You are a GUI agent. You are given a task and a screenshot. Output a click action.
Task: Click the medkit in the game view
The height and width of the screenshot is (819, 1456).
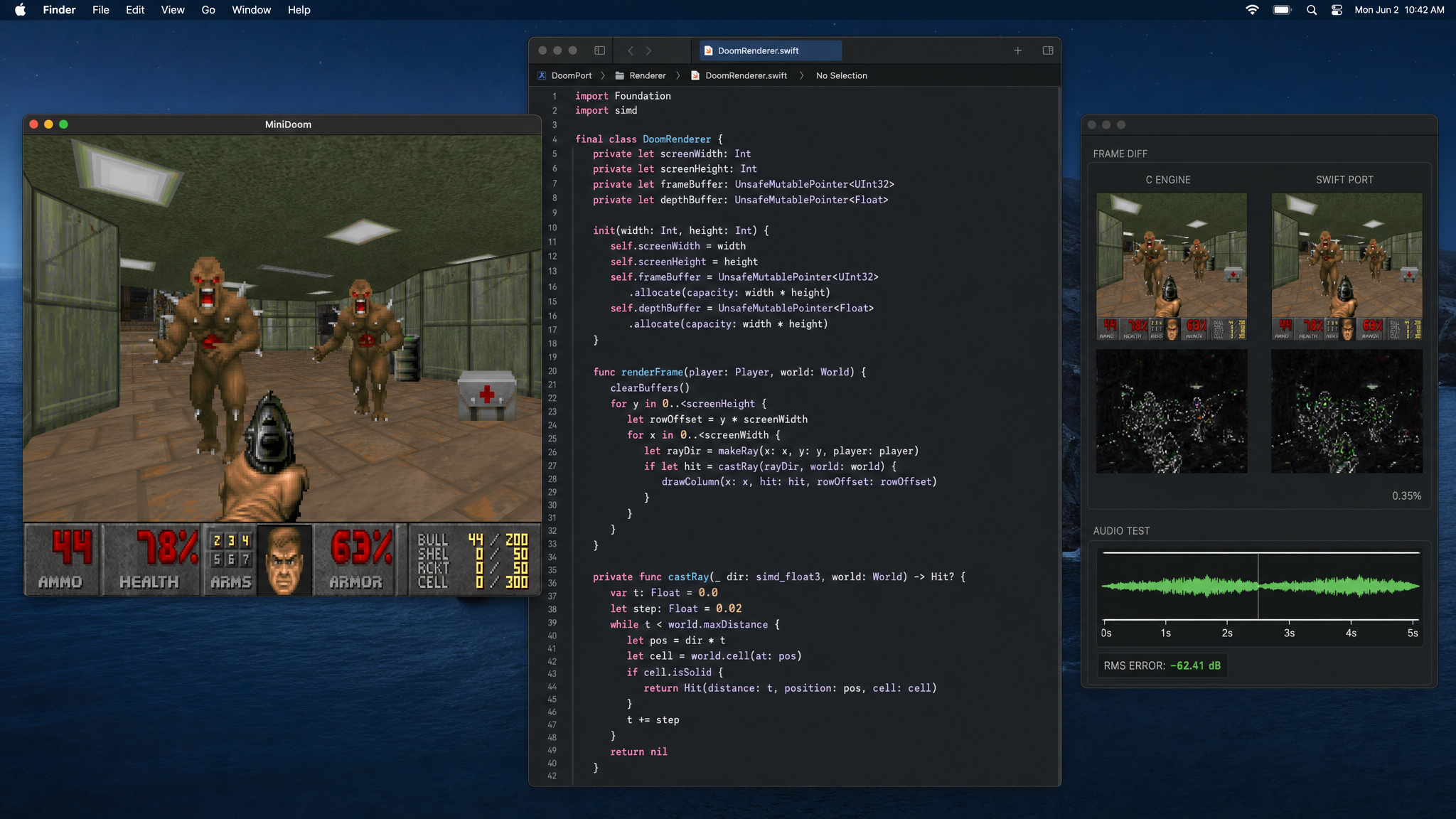coord(486,395)
